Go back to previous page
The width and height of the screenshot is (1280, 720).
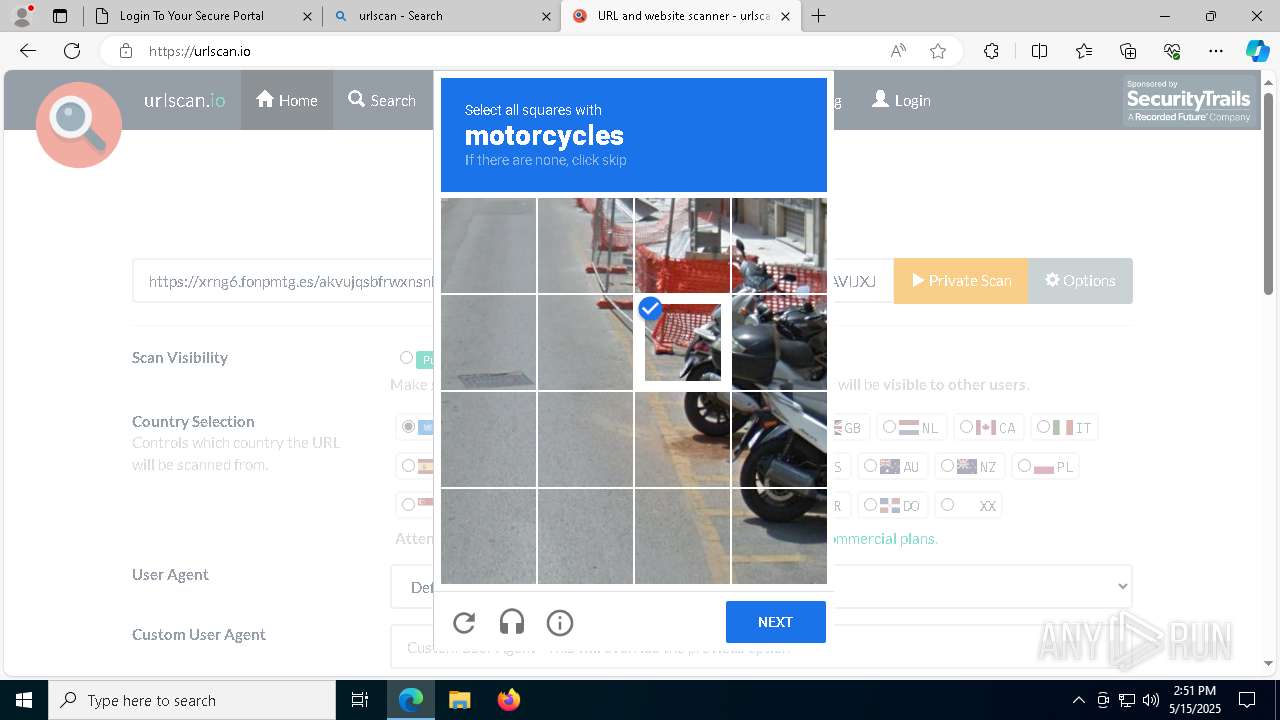[x=28, y=51]
